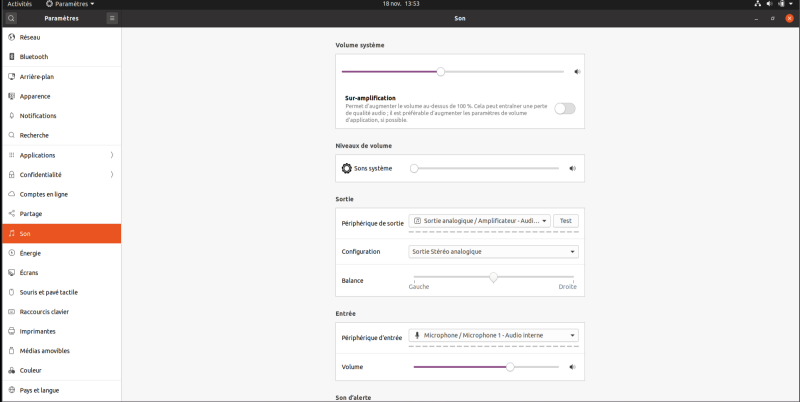Click the date and time in top bar

401,4
